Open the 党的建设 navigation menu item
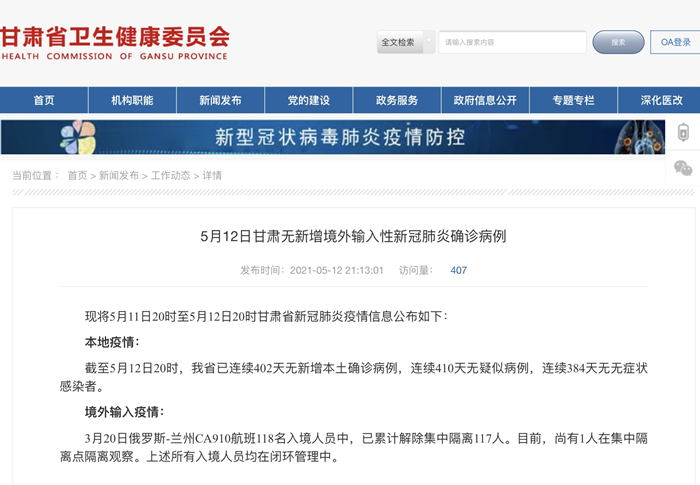Viewport: 700px width, 485px height. click(x=308, y=100)
